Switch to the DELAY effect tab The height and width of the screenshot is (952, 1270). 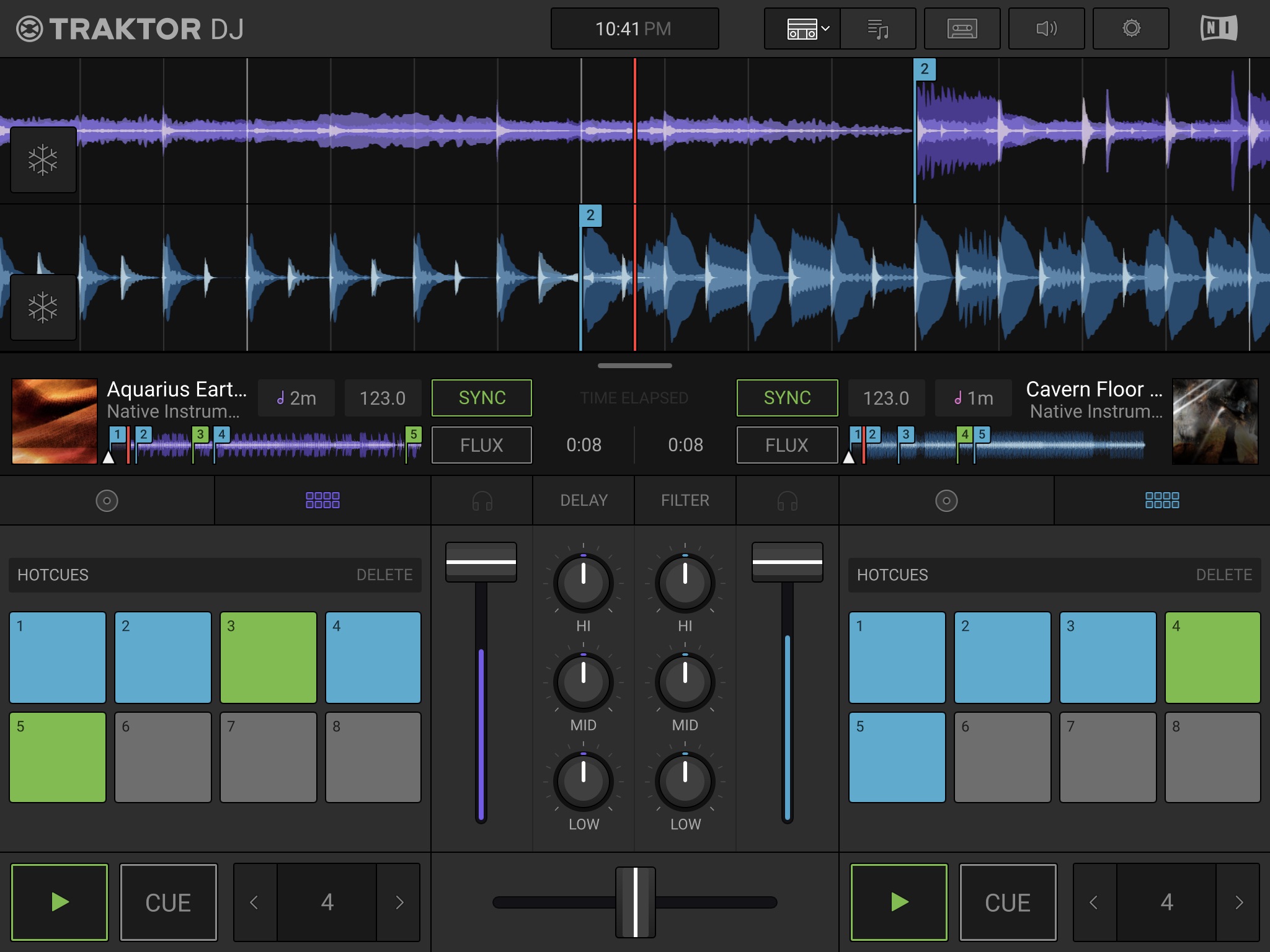click(584, 501)
